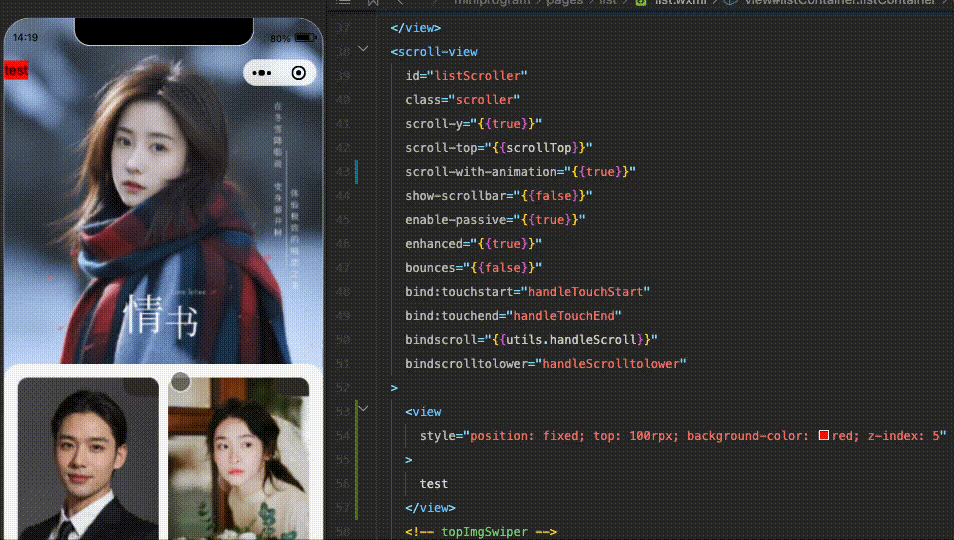Collapse the <view fold chevron near style line
Screen dimensions: 954x540
[363, 409]
